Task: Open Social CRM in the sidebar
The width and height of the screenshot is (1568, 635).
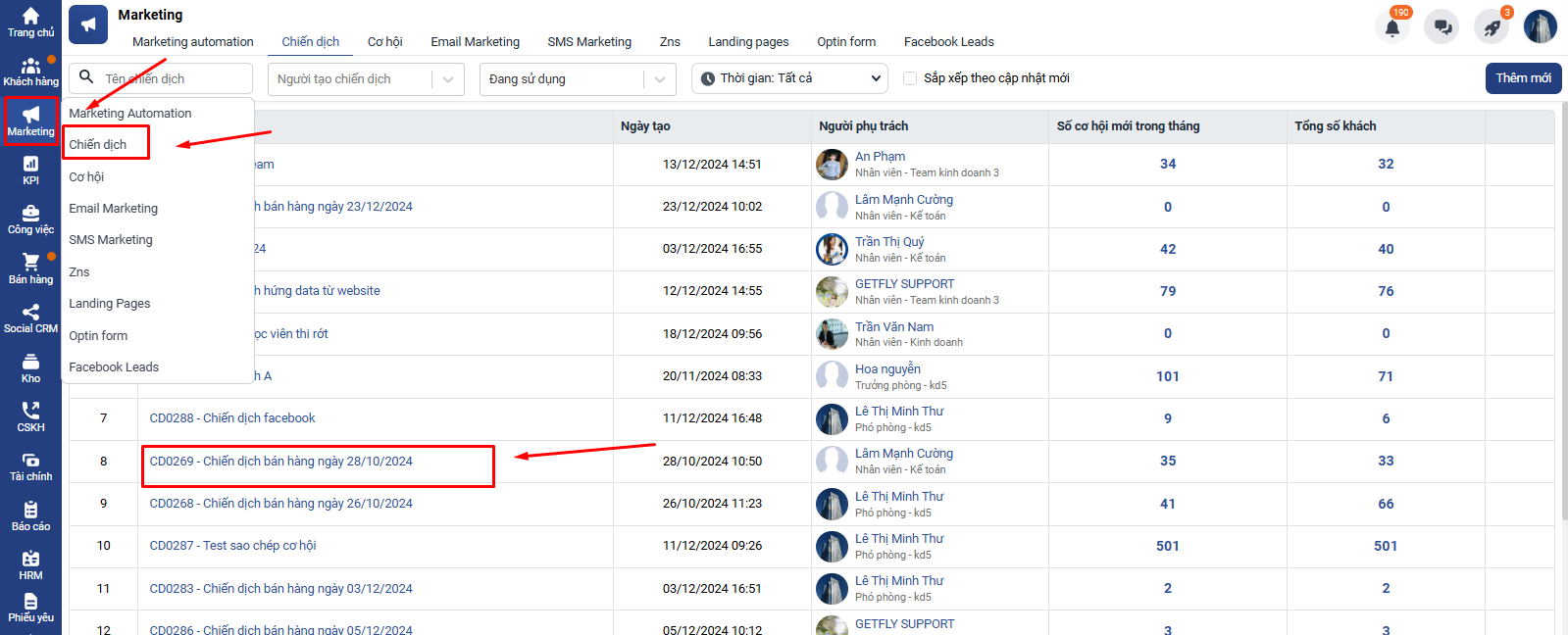Action: coord(30,318)
